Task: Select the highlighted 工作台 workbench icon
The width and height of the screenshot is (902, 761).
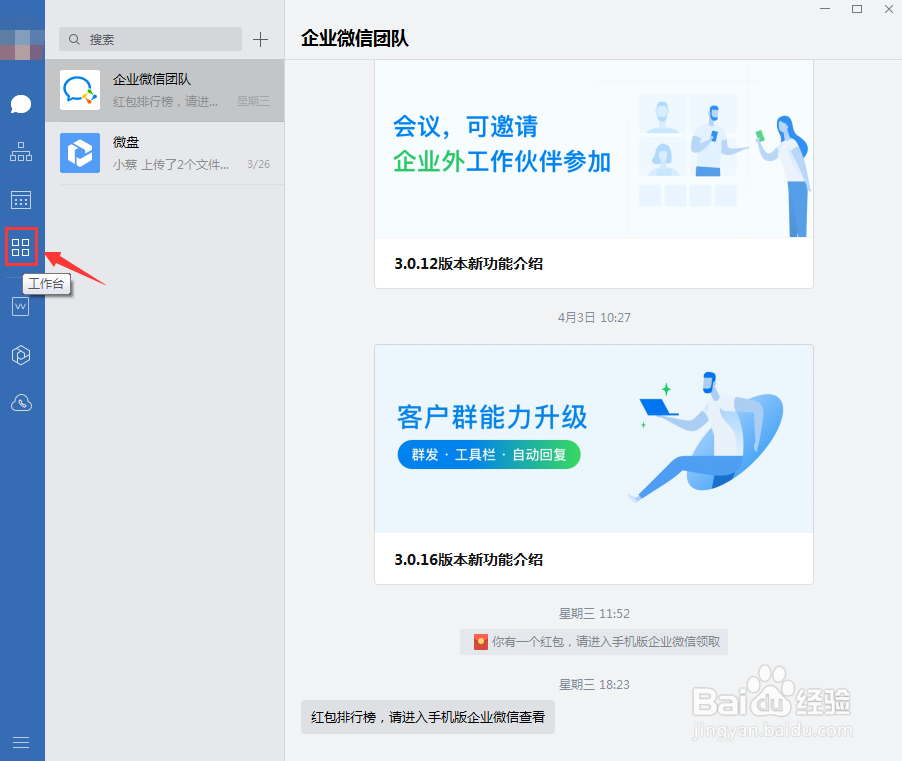Action: (x=21, y=247)
